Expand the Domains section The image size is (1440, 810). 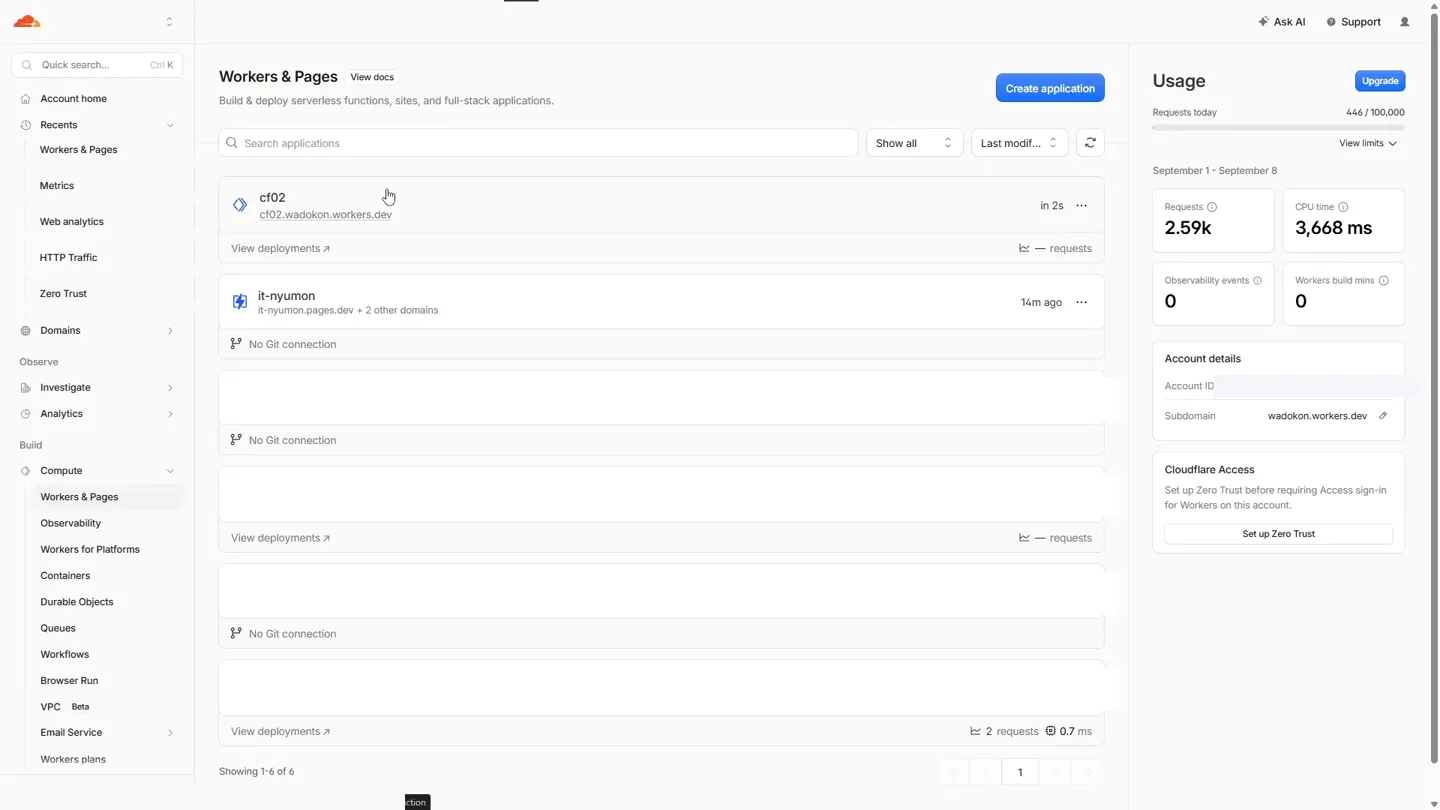click(170, 331)
